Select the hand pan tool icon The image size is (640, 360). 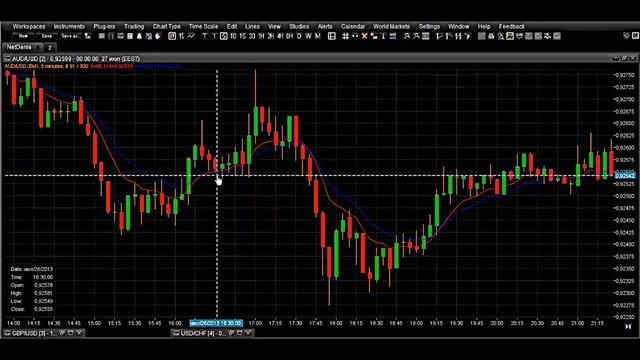pyautogui.click(x=158, y=36)
